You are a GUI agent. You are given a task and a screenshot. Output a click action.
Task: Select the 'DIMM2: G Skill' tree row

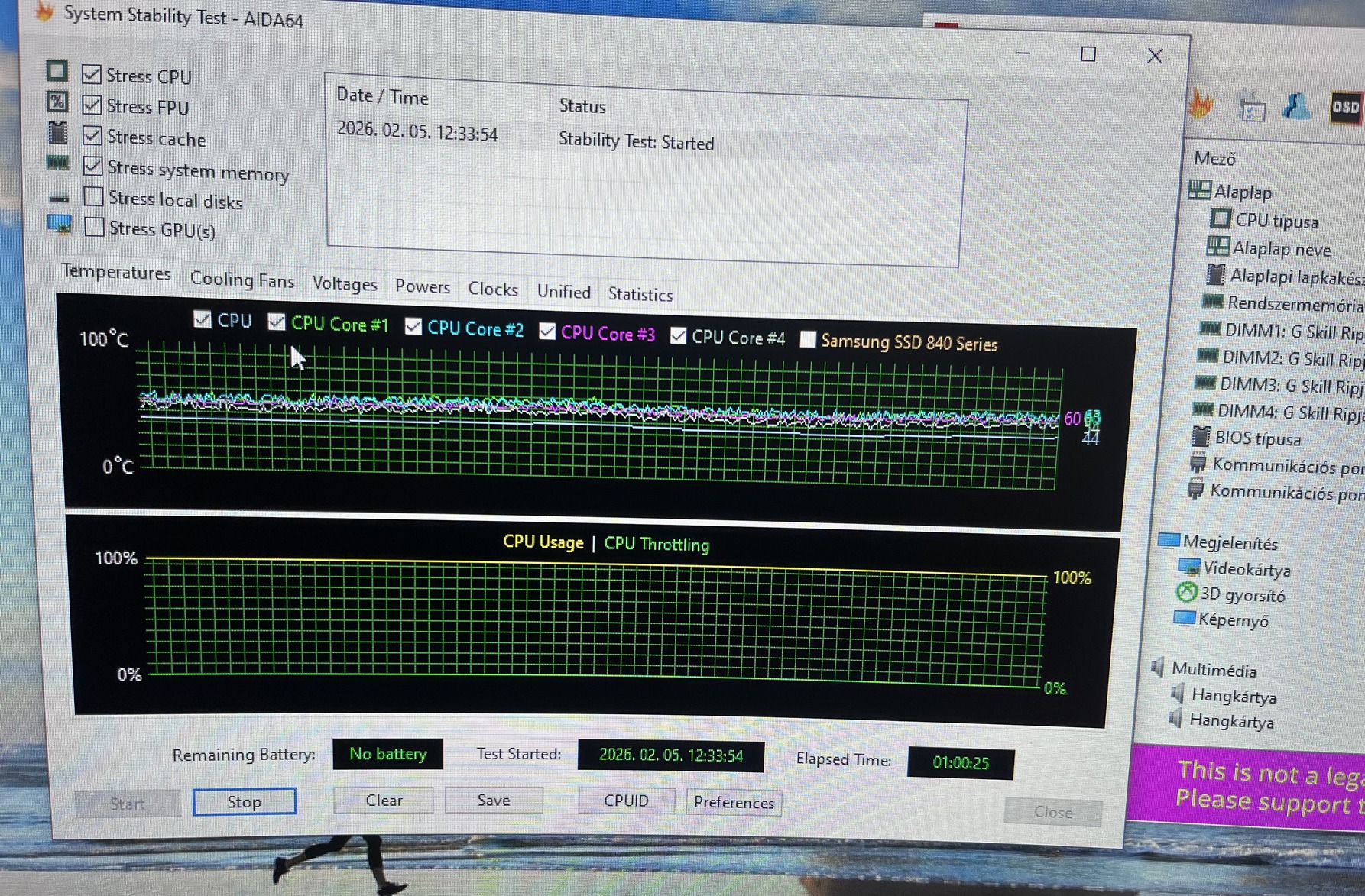click(1280, 357)
